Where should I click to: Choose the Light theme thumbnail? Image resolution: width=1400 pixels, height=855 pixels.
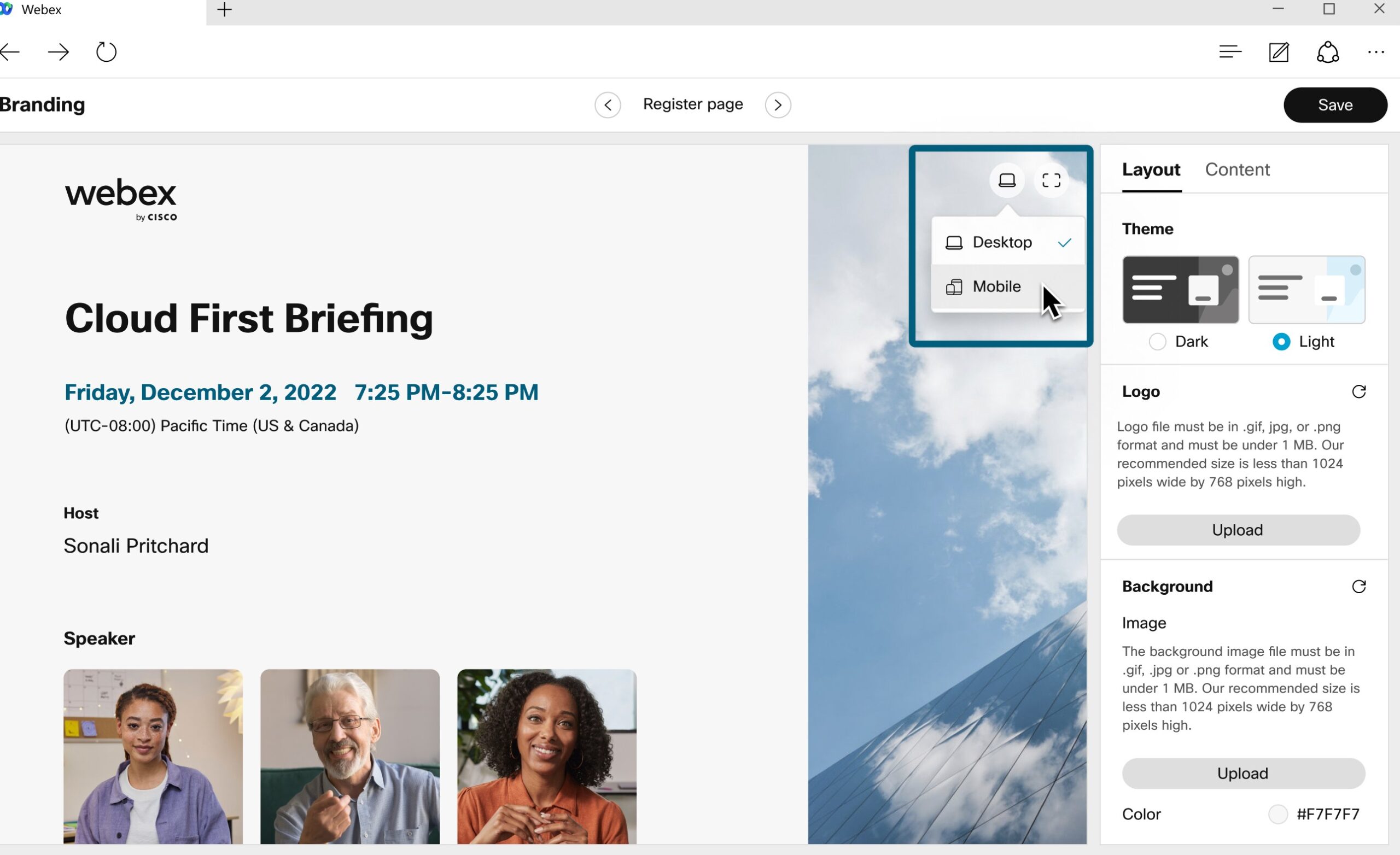pyautogui.click(x=1306, y=290)
